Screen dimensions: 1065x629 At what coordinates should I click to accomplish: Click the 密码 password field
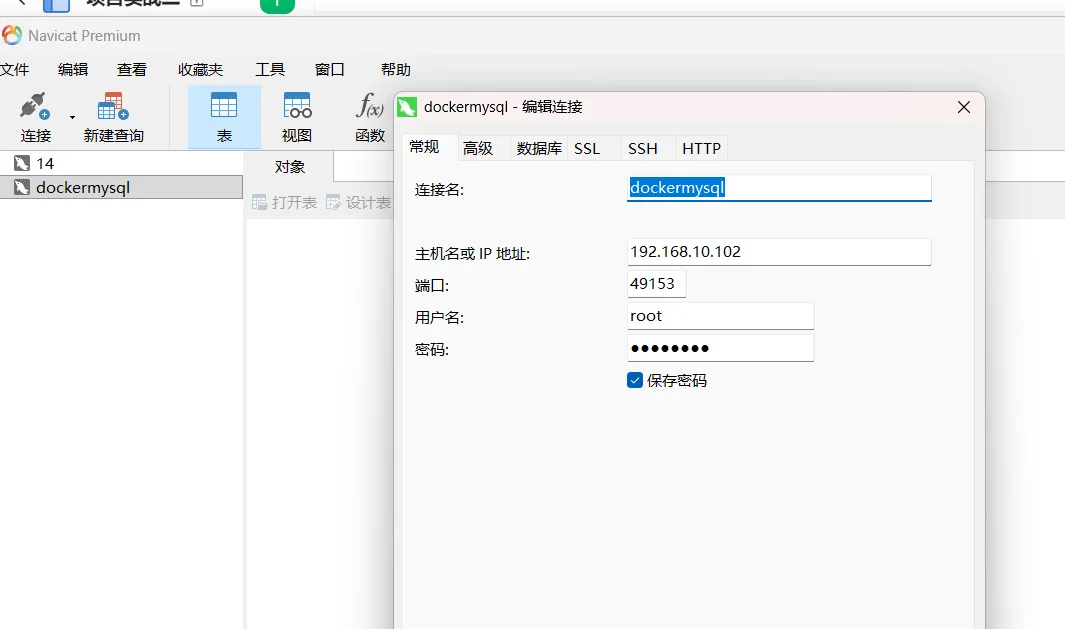coord(720,348)
